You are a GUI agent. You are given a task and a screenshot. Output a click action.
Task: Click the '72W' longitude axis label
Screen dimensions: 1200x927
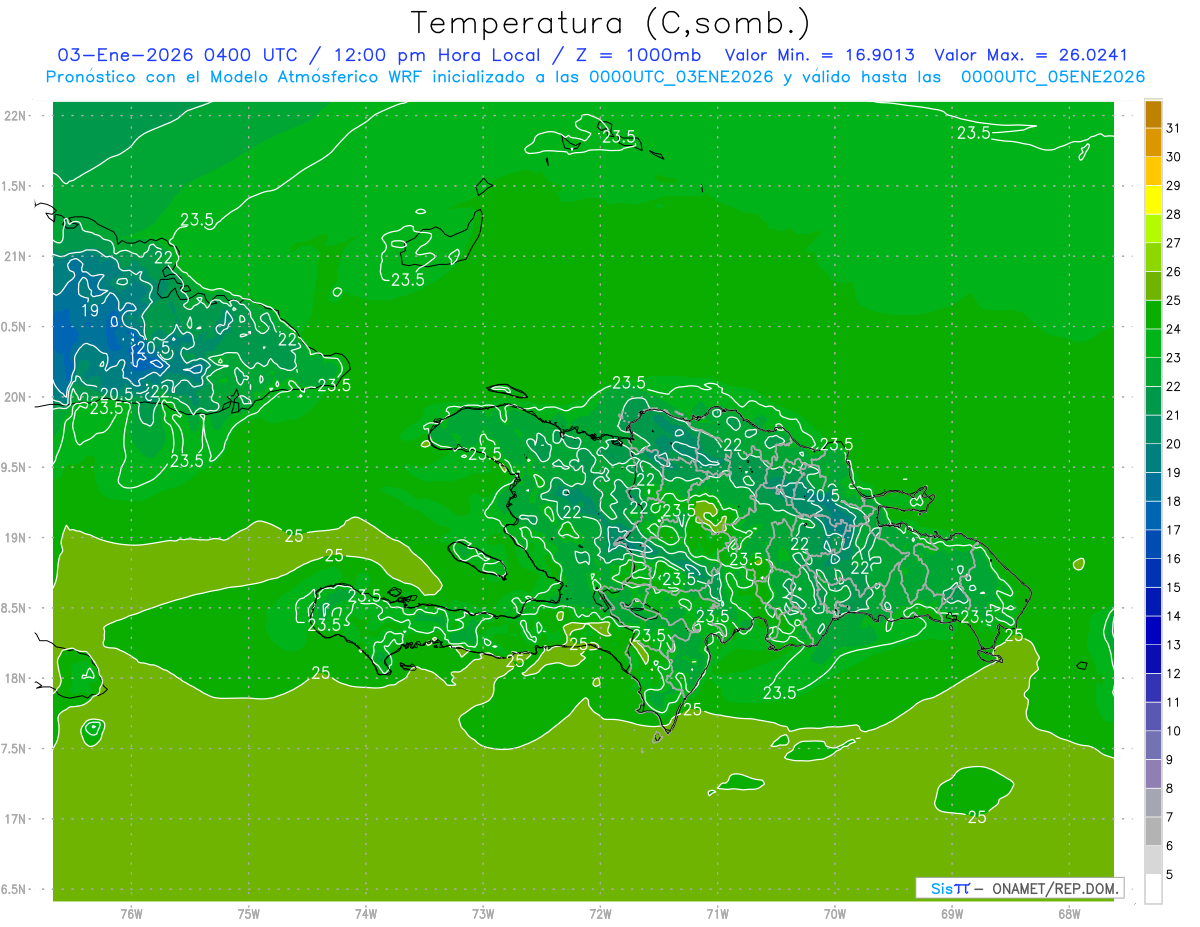point(600,913)
